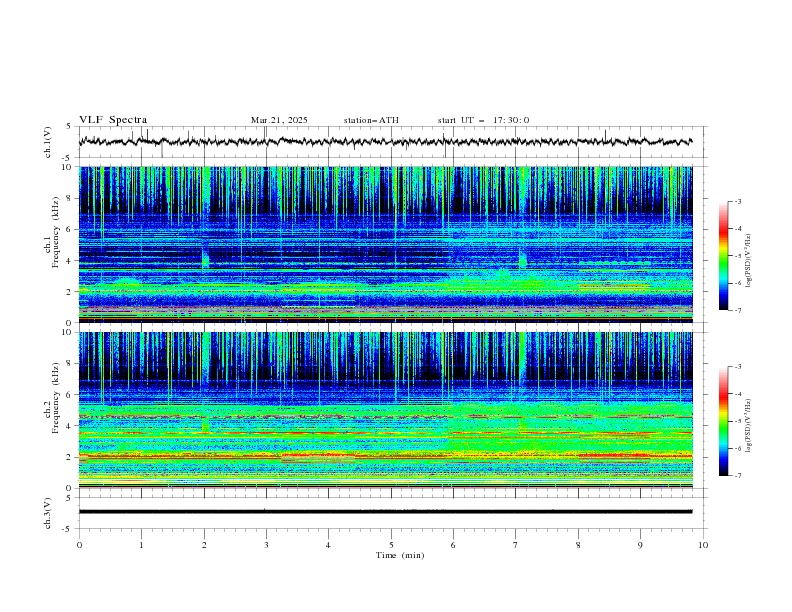Click the "2" tick on the time axis
This screenshot has height=612, width=792.
pyautogui.click(x=204, y=545)
